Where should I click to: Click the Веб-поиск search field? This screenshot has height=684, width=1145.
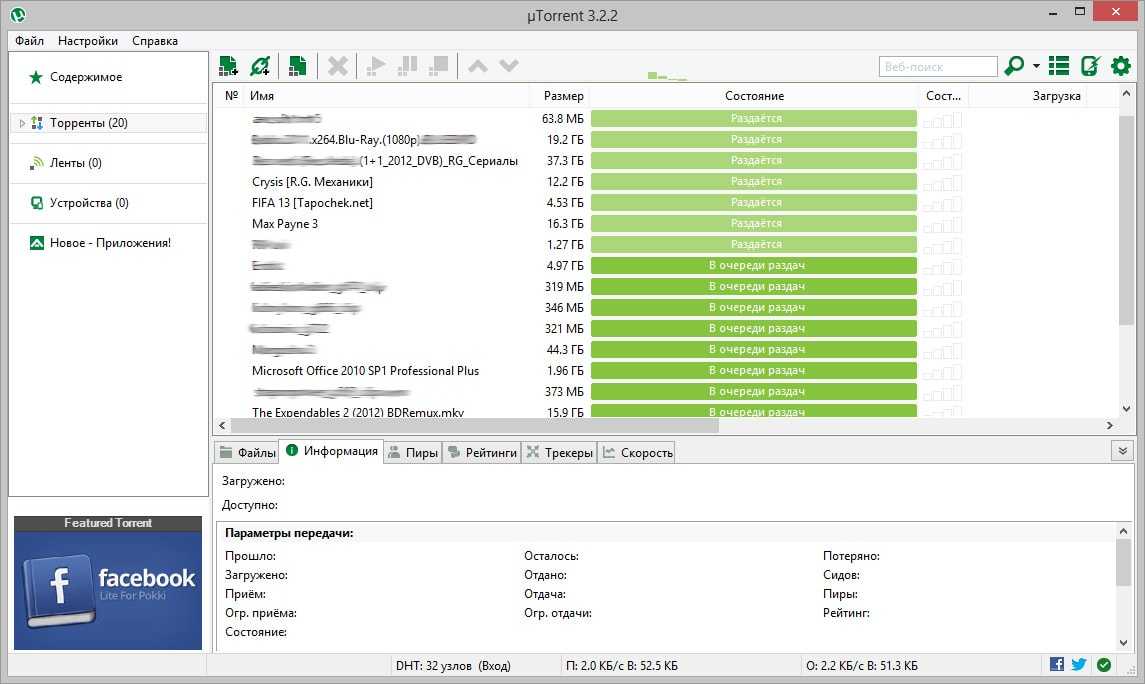938,66
